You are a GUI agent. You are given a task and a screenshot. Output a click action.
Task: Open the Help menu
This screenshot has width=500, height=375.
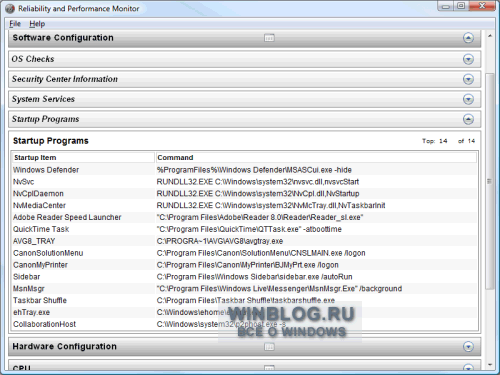click(37, 24)
